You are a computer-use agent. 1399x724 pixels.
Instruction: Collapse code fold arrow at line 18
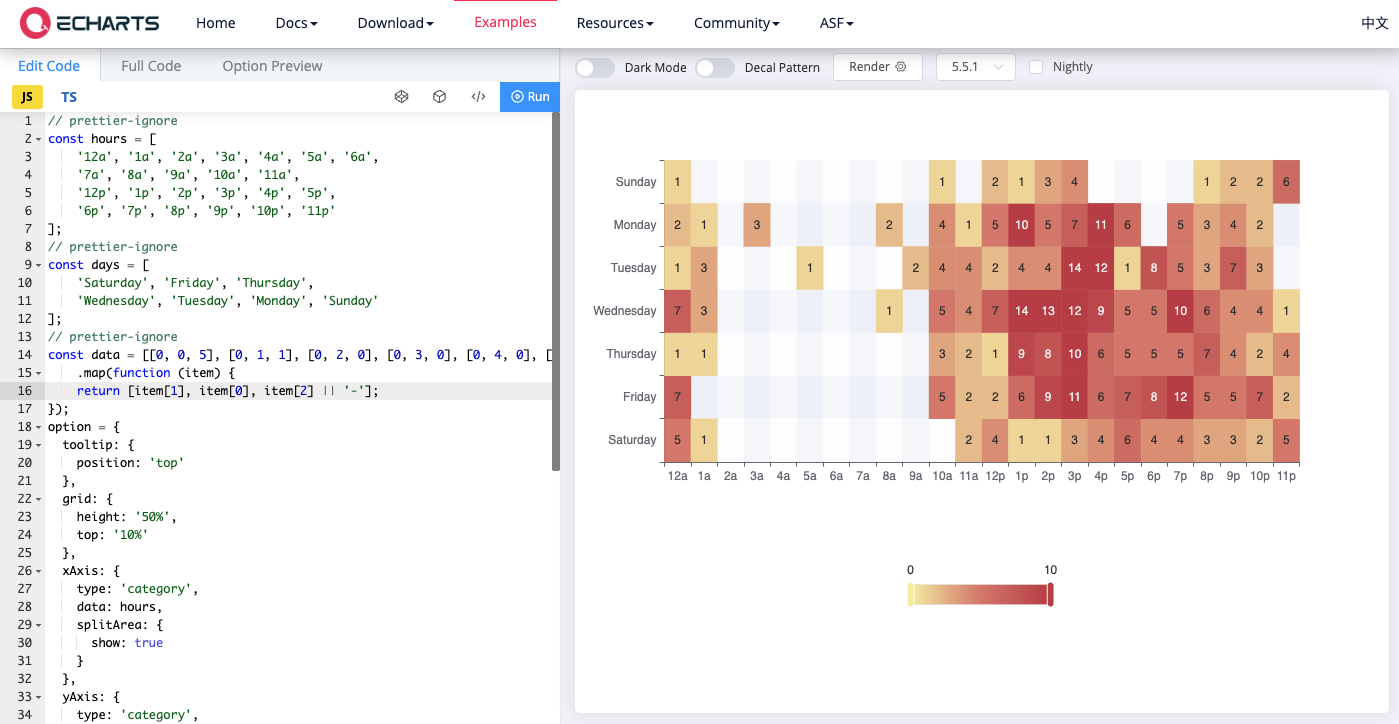[x=38, y=427]
